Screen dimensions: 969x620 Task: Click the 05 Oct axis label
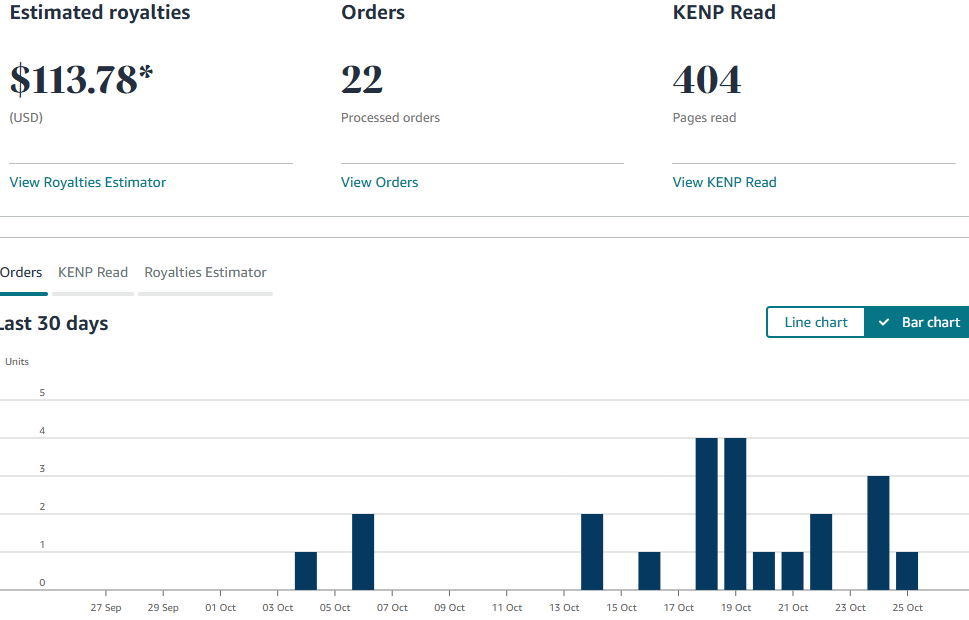click(x=335, y=608)
